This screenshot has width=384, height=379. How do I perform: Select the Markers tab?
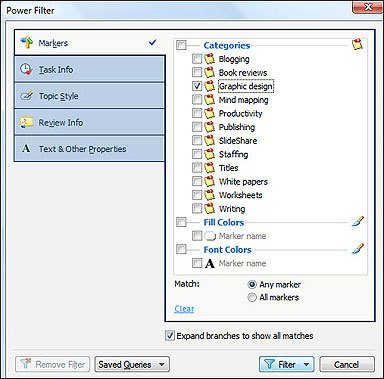pos(89,43)
